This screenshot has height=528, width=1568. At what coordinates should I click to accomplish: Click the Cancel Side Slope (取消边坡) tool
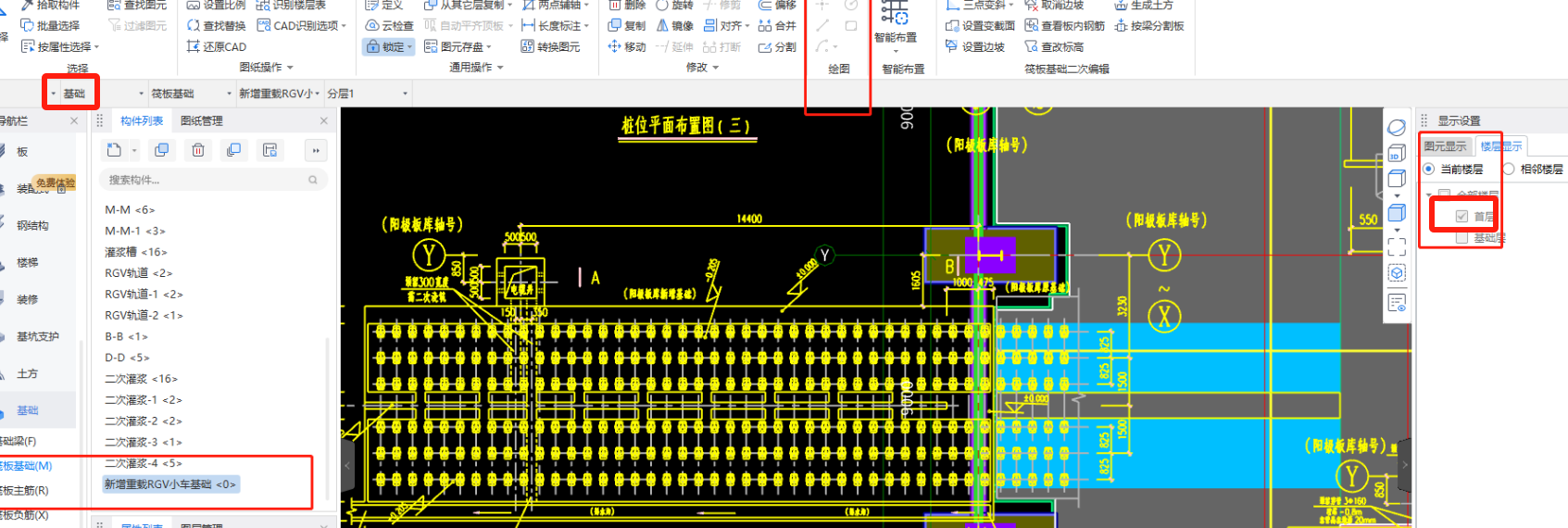[x=1054, y=6]
